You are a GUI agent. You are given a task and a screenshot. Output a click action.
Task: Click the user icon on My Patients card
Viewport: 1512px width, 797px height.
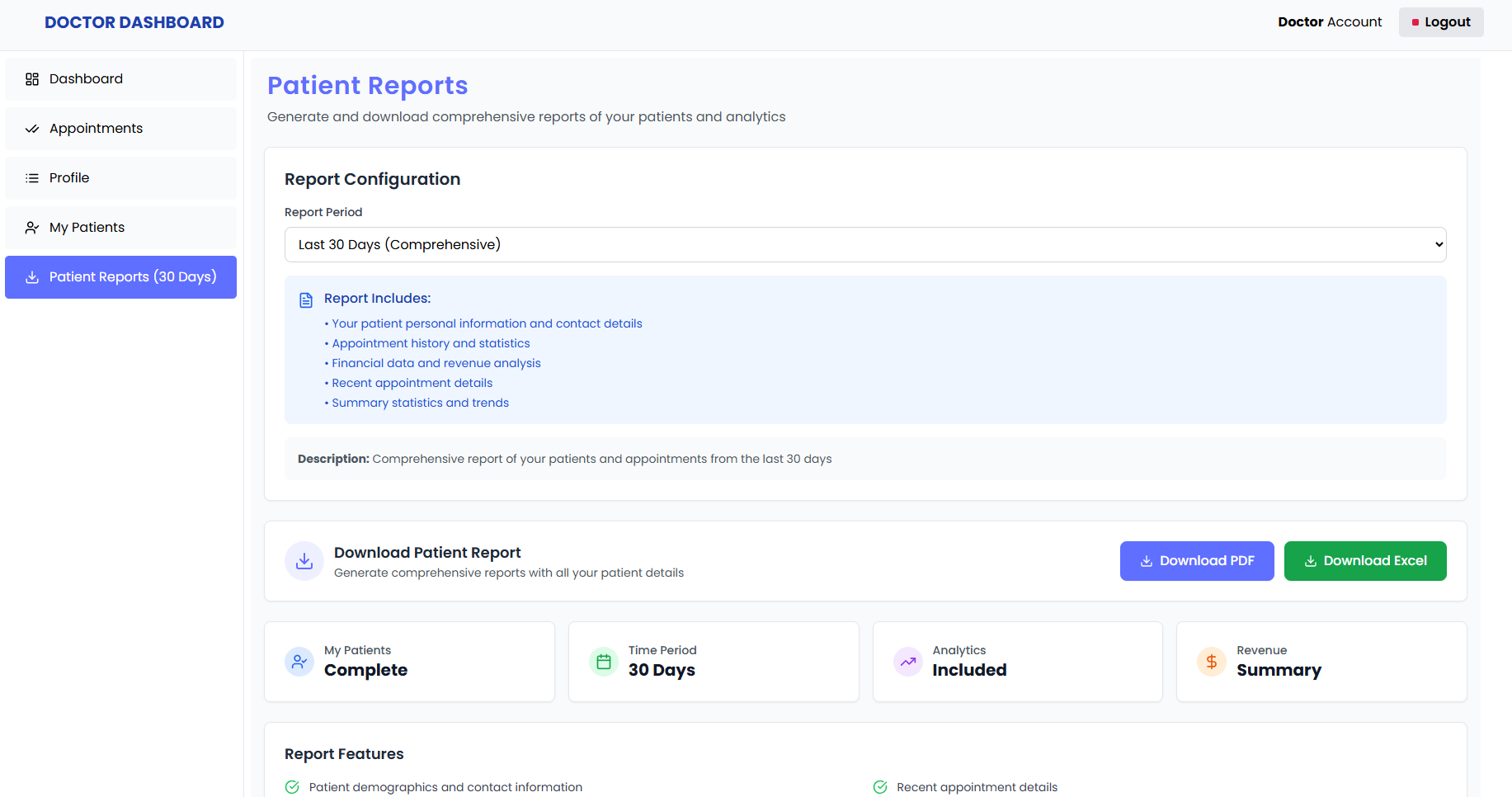299,662
